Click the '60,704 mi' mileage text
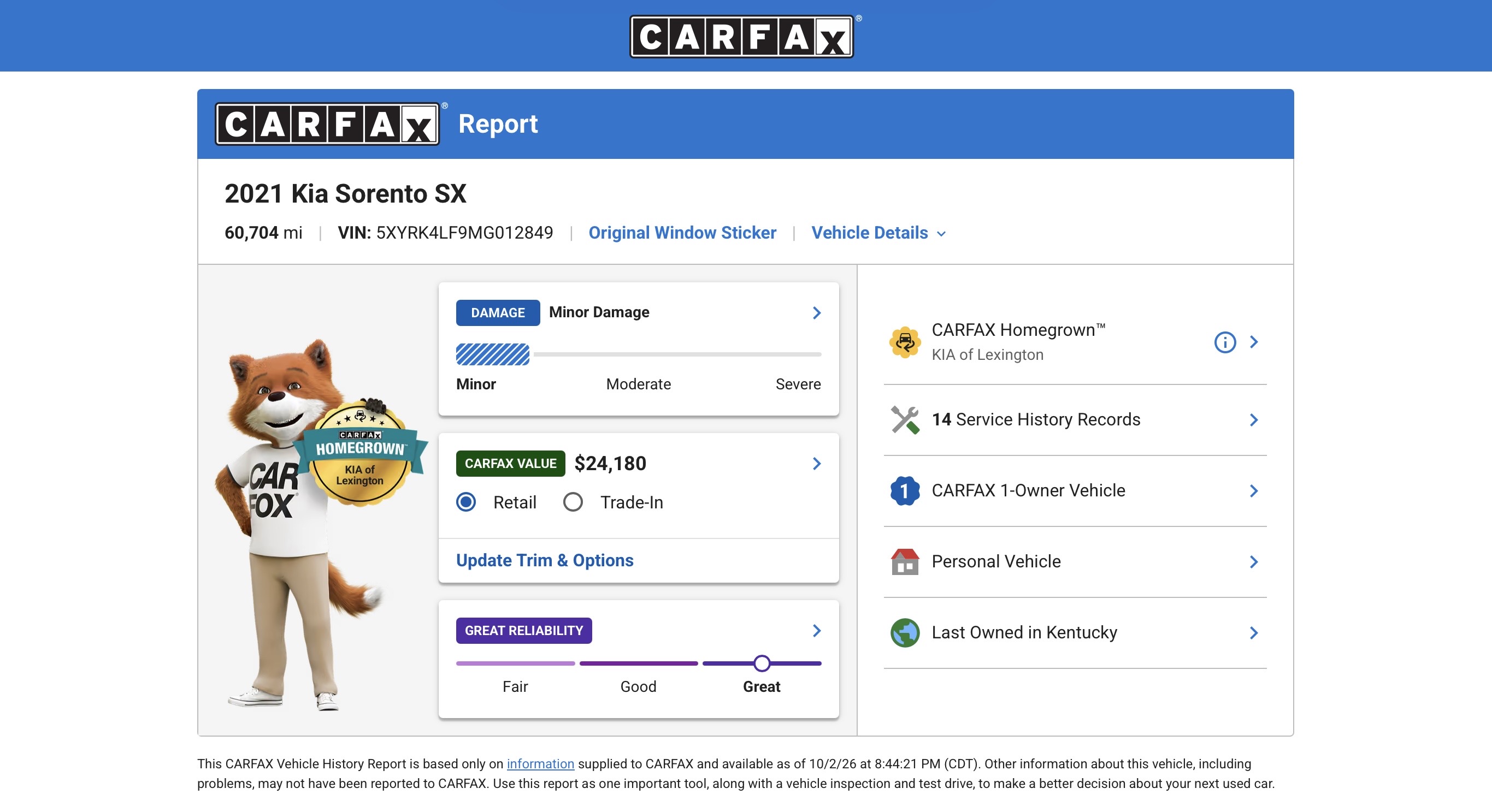This screenshot has height=812, width=1492. [x=263, y=233]
